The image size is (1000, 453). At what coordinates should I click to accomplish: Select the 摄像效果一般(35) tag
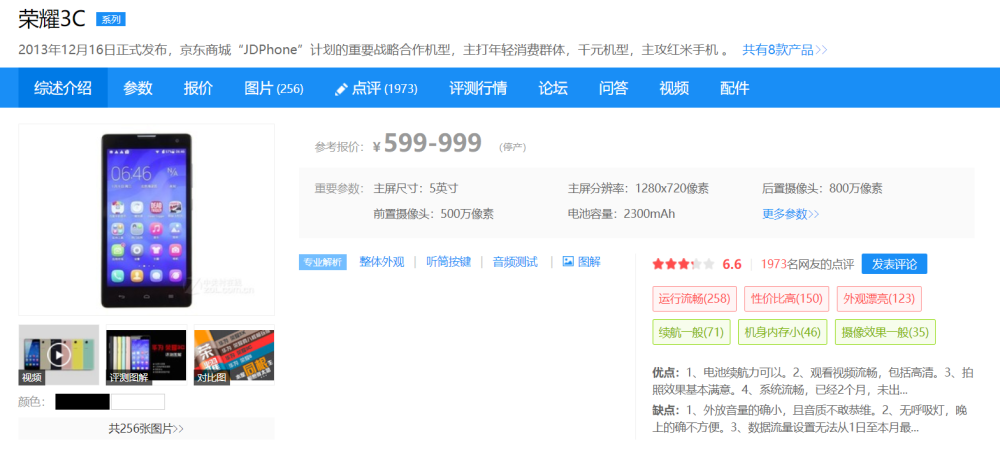pyautogui.click(x=885, y=332)
